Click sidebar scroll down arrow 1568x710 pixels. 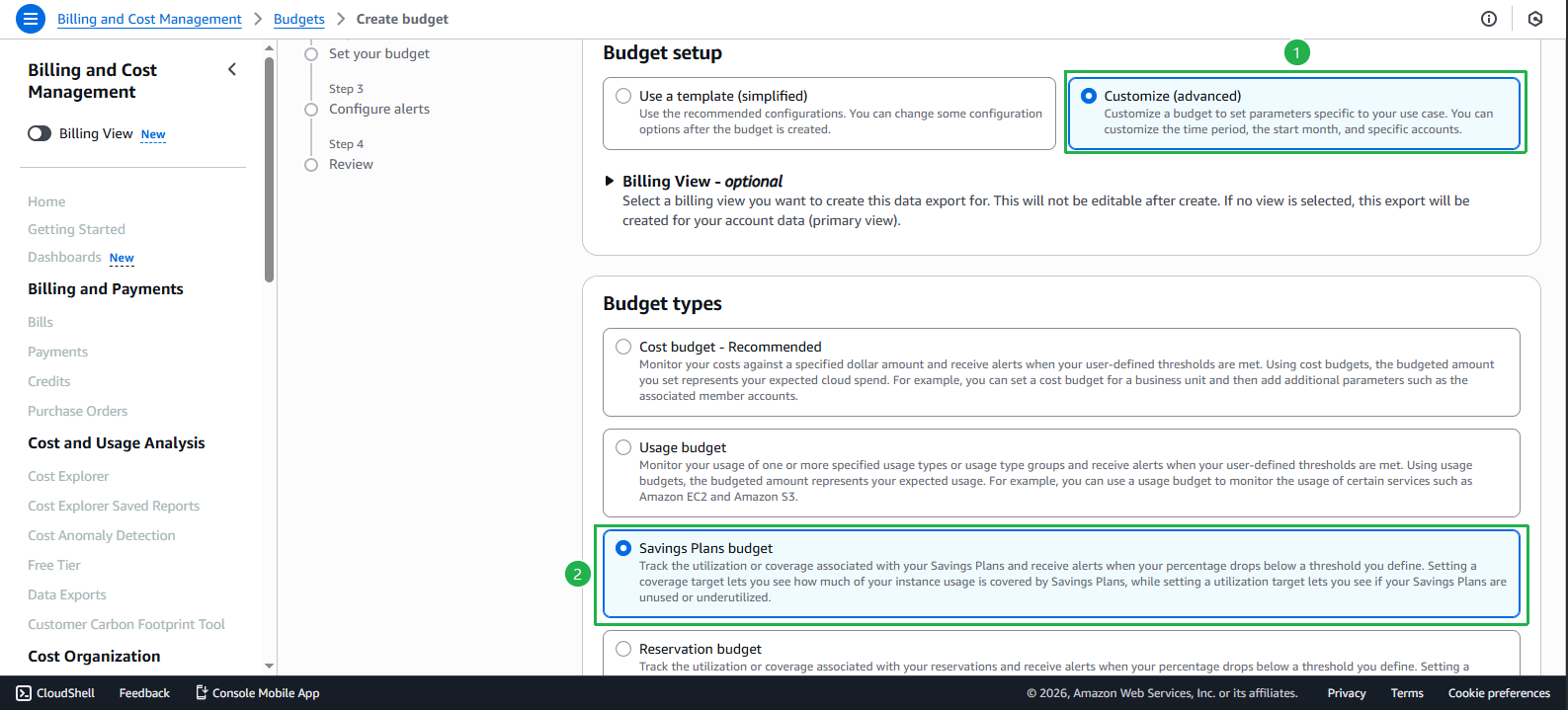coord(269,667)
